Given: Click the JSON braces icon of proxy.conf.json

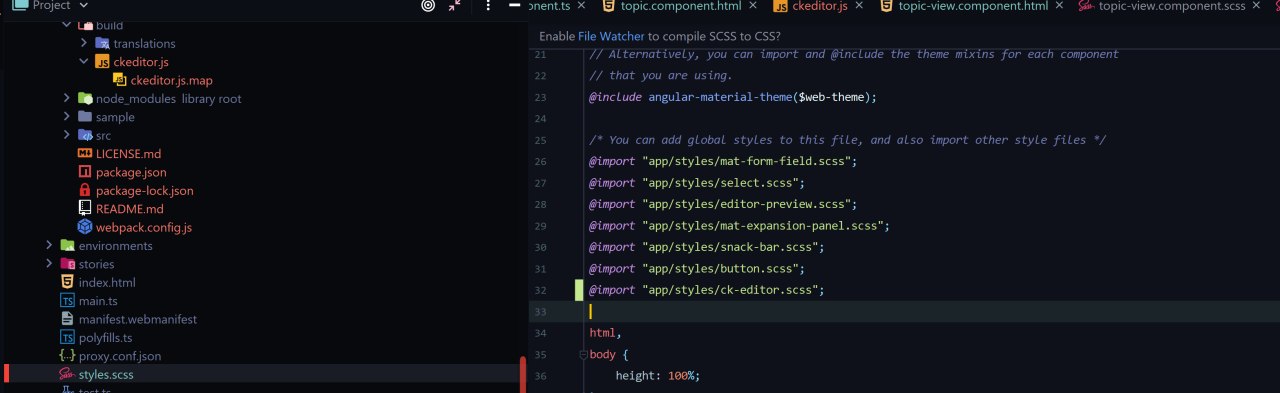Looking at the screenshot, I should click(67, 356).
